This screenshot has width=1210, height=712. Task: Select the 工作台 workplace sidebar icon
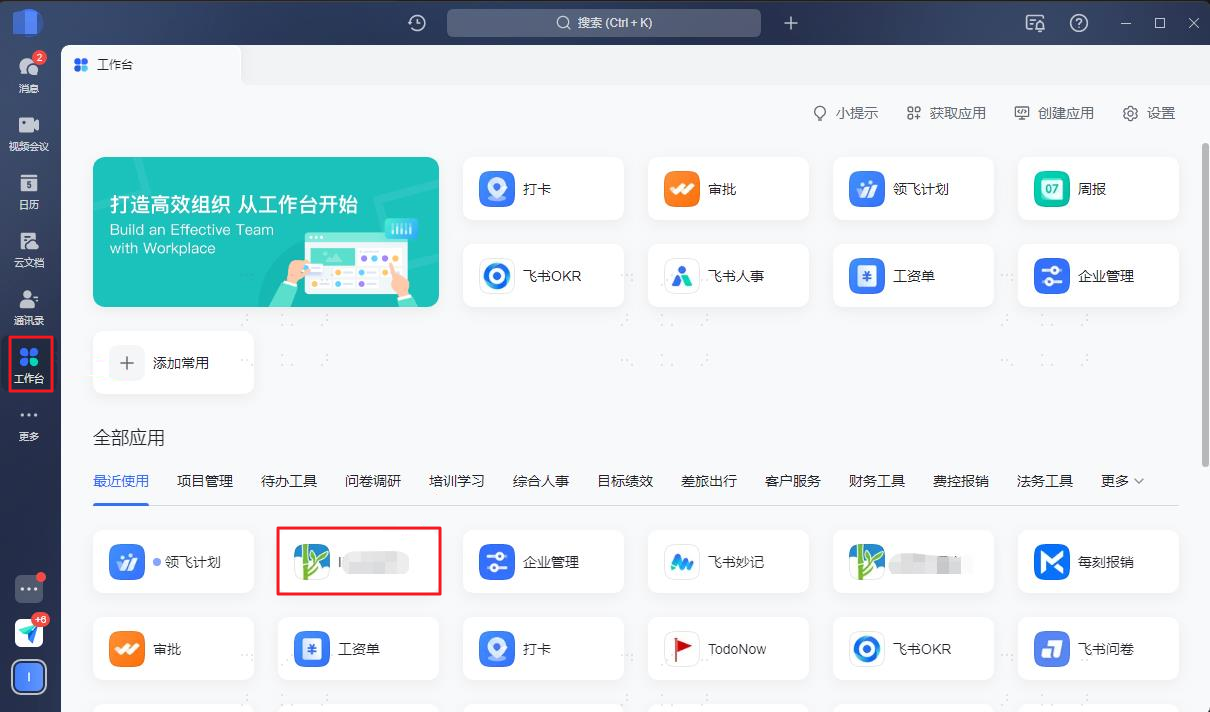(29, 364)
